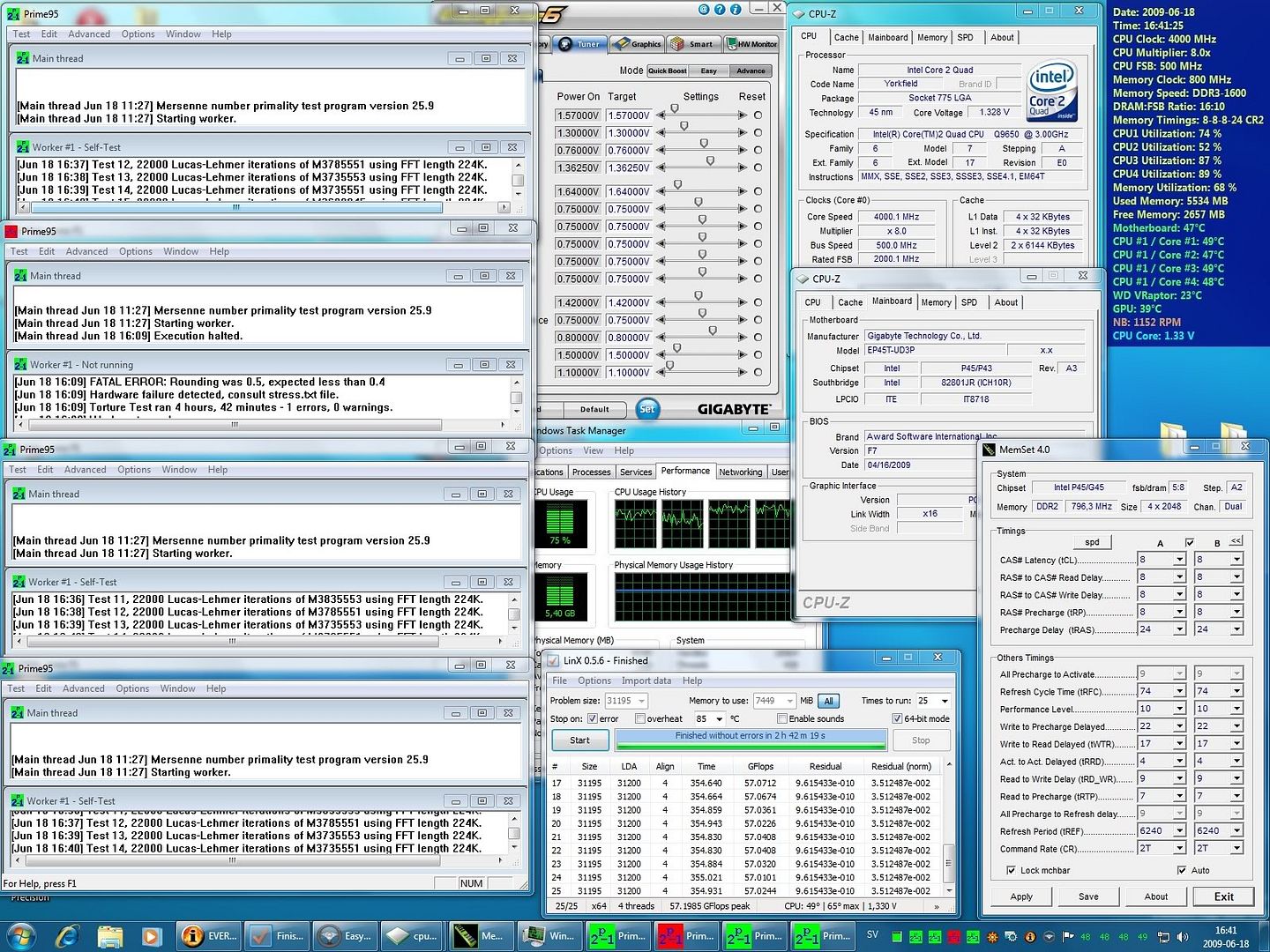Viewport: 1270px width, 952px height.
Task: Click the Start button in LinX
Action: tap(579, 740)
